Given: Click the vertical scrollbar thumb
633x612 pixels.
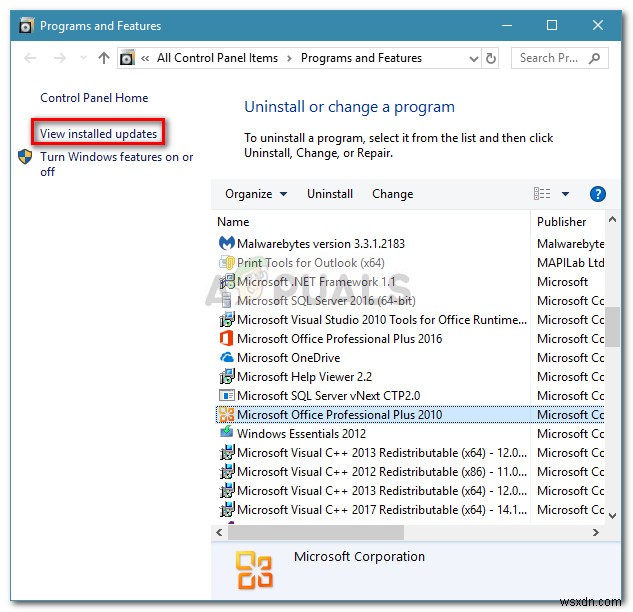Looking at the screenshot, I should pyautogui.click(x=614, y=327).
